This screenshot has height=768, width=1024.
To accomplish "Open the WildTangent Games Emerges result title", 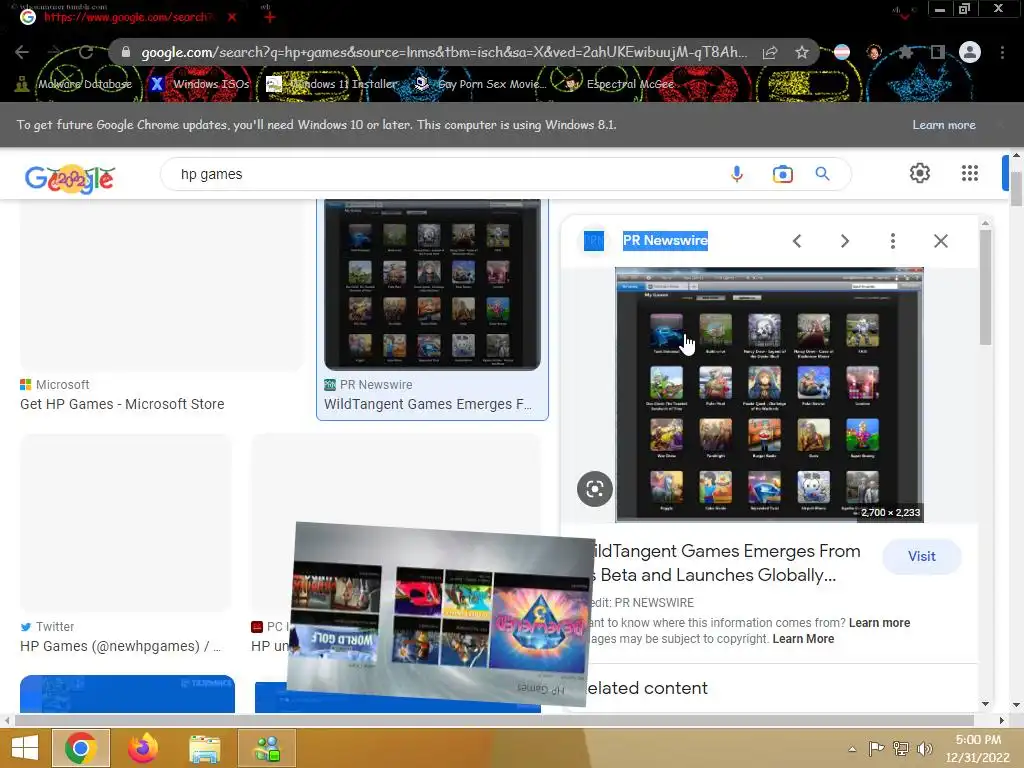I will (428, 404).
